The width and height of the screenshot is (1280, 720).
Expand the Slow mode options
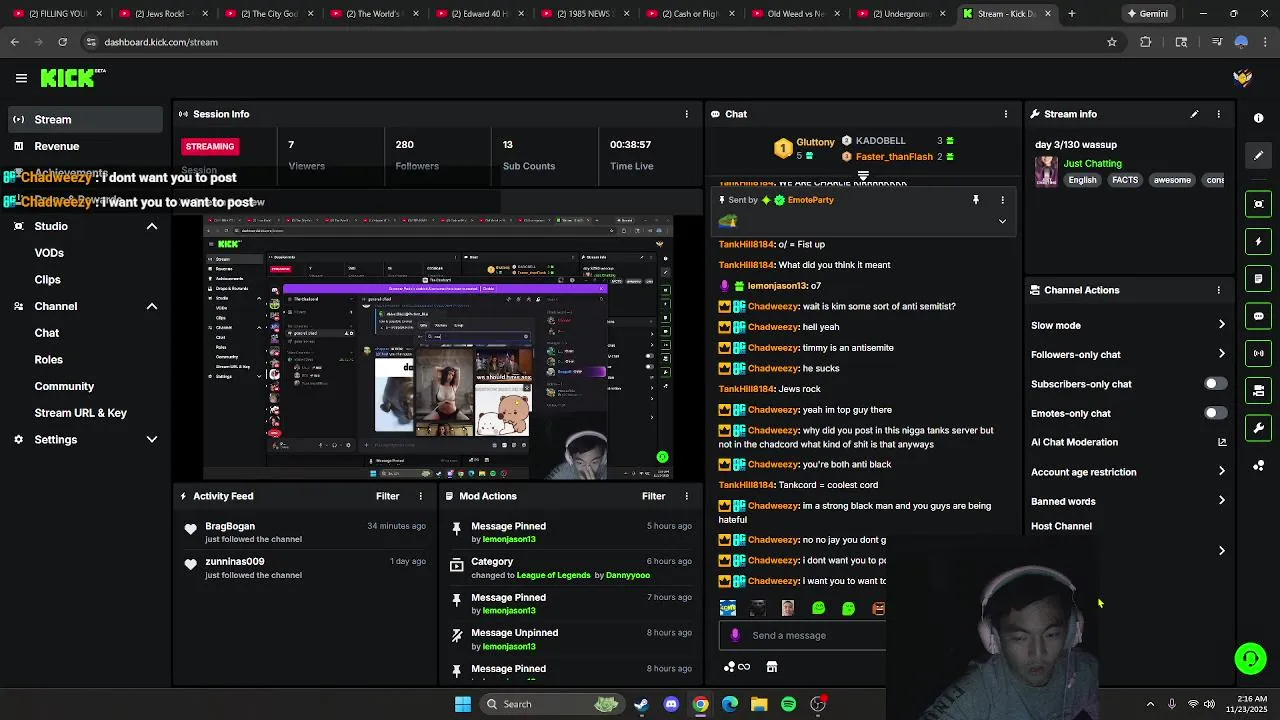pyautogui.click(x=1221, y=325)
